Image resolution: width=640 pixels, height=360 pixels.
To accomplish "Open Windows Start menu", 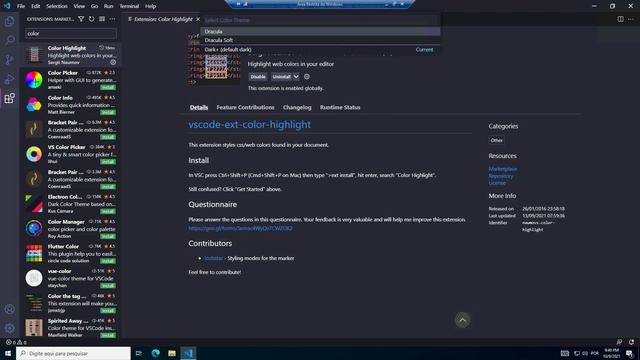I will (x=8, y=353).
